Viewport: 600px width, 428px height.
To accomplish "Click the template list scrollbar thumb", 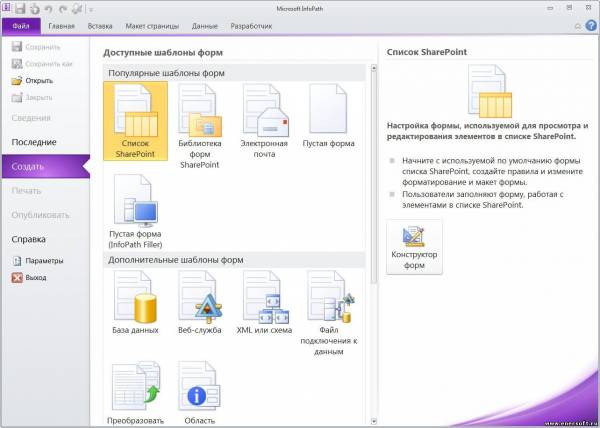I will click(374, 178).
